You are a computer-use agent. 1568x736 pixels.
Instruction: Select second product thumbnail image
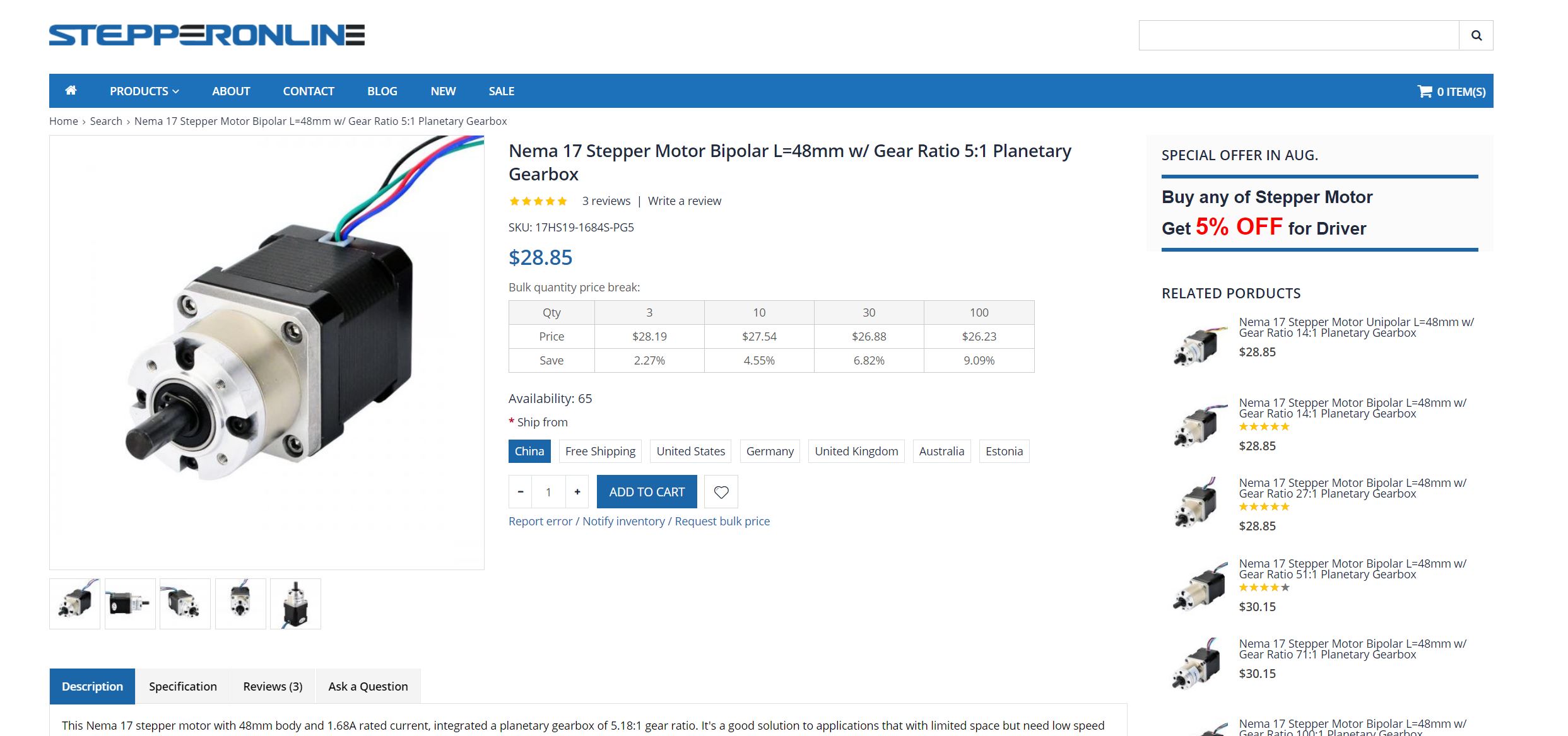point(130,604)
